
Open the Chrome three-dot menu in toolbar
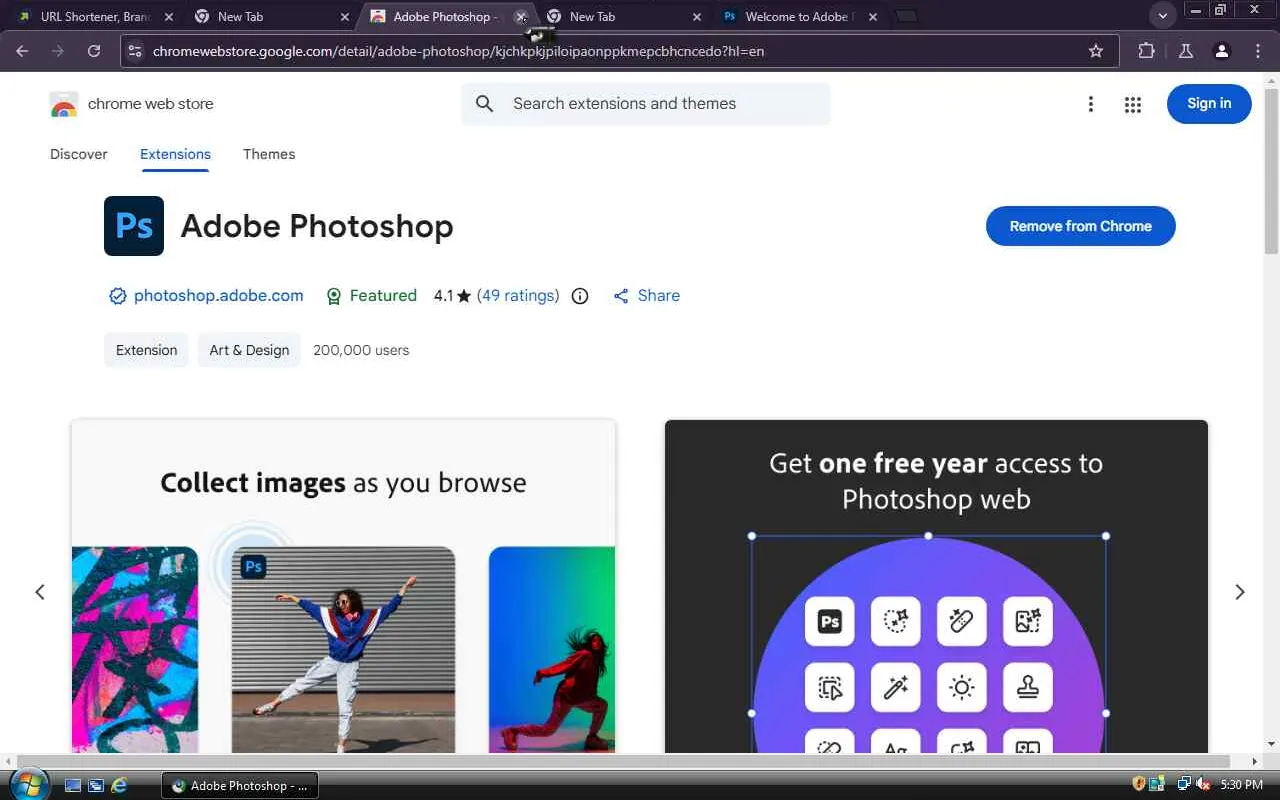tap(1258, 51)
